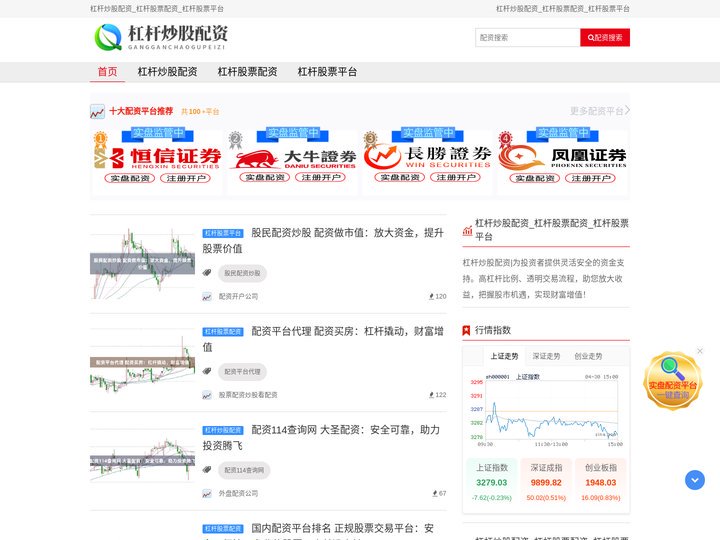Click the red bookmark icon beside 行情指数
Image resolution: width=720 pixels, height=540 pixels.
pos(466,330)
